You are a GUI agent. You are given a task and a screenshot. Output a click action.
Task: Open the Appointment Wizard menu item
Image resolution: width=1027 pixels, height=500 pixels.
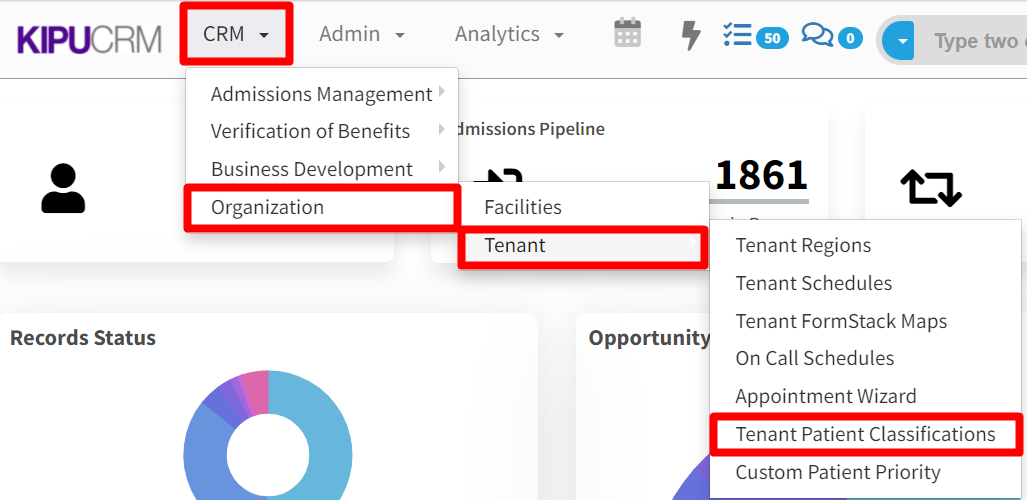tap(865, 396)
